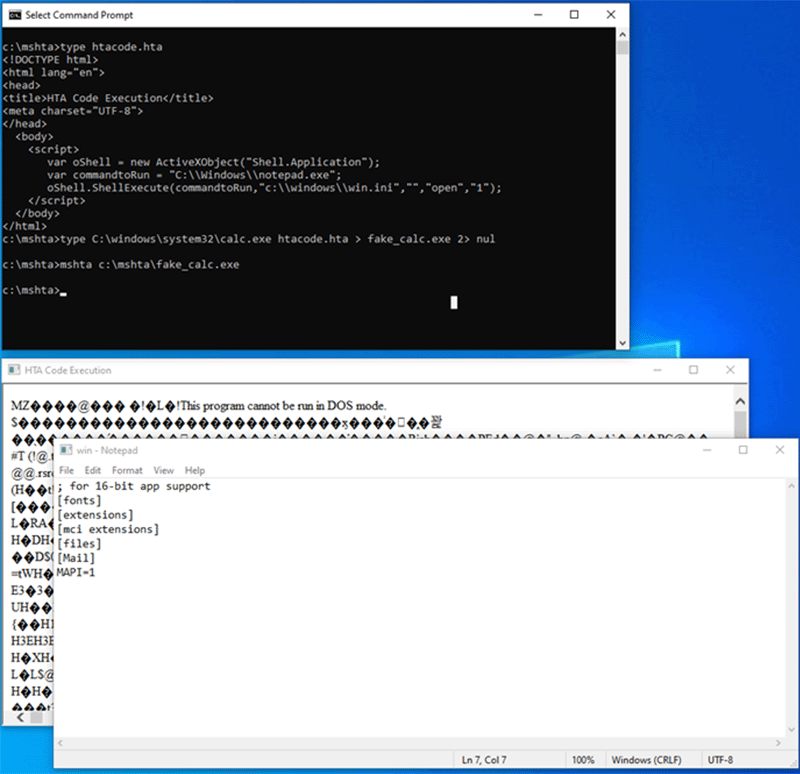Screen dimensions: 800x774
Task: Close the HTA Code Execution window
Action: click(x=730, y=370)
